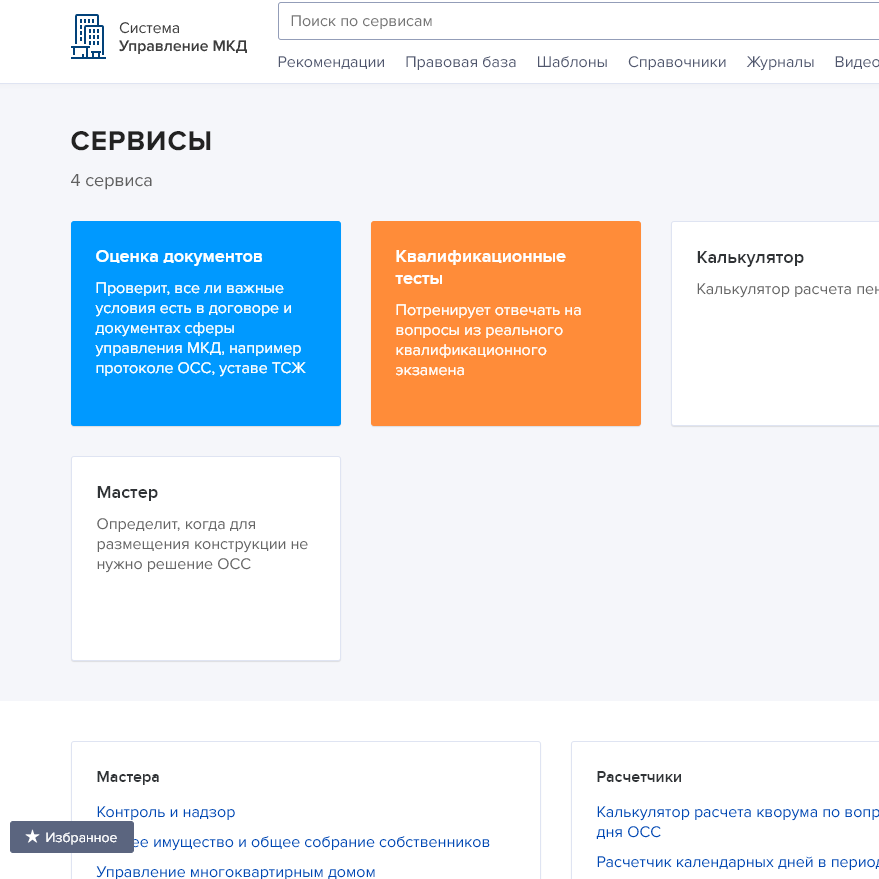The height and width of the screenshot is (879, 879).
Task: Open Калькулятор расчета кворума link
Action: (737, 822)
